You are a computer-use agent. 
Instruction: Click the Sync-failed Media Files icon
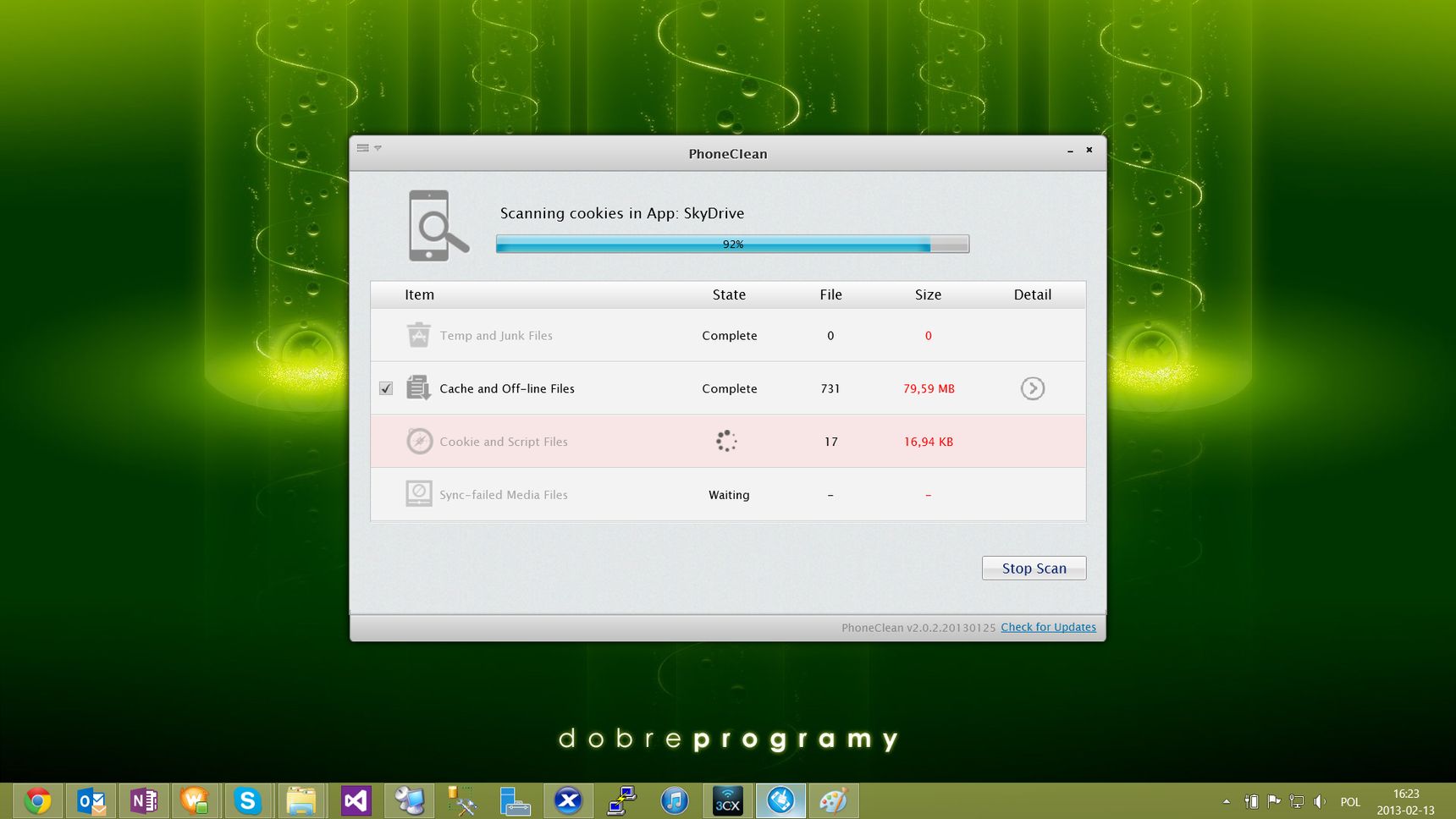click(418, 494)
